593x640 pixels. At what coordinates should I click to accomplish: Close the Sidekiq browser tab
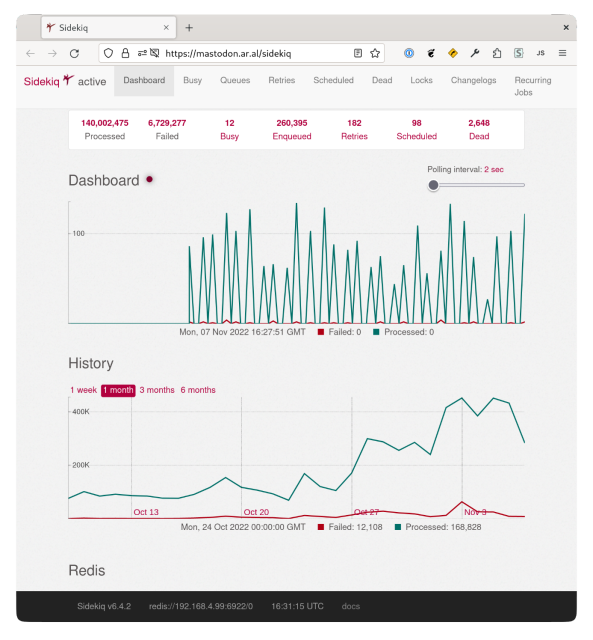(166, 28)
